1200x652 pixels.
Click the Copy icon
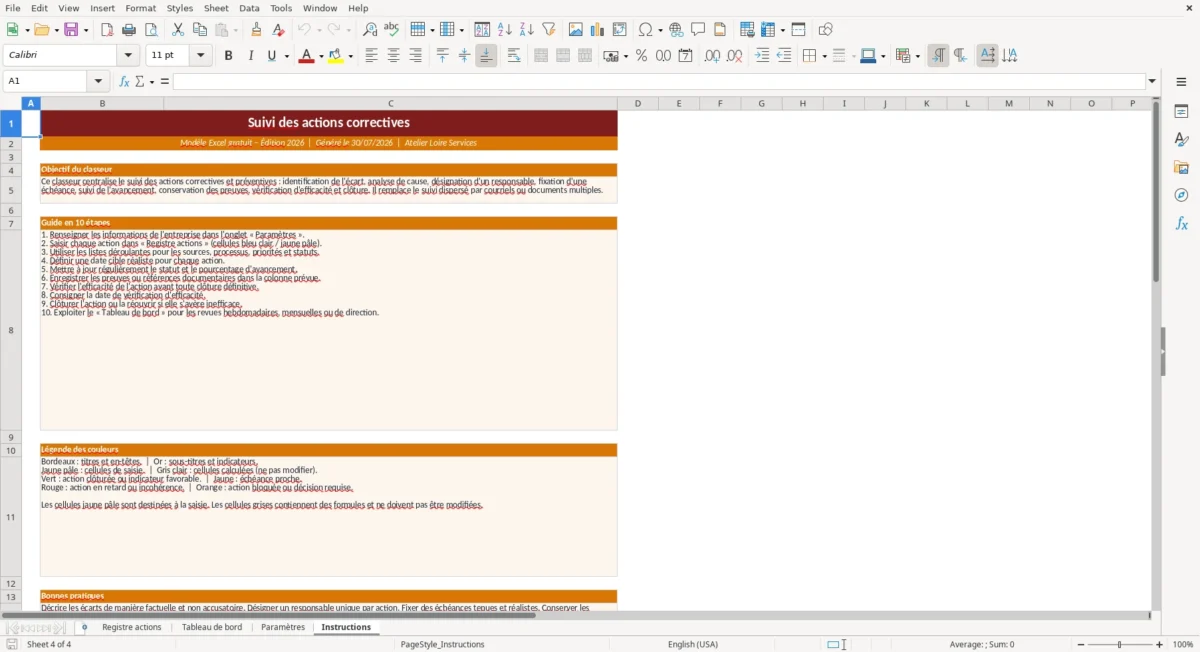[x=200, y=30]
